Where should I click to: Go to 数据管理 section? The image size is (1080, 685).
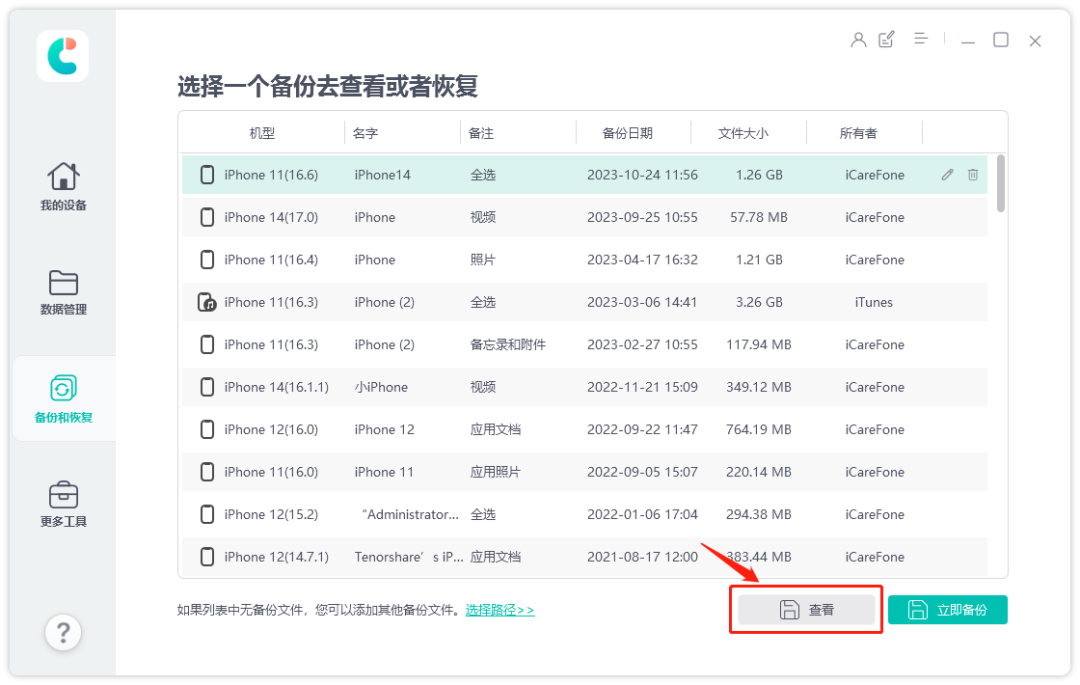(63, 292)
